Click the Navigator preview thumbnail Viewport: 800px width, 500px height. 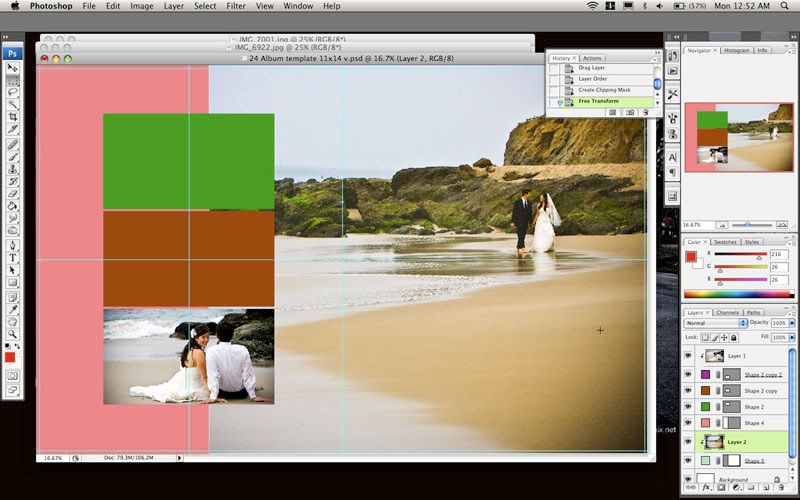(738, 137)
